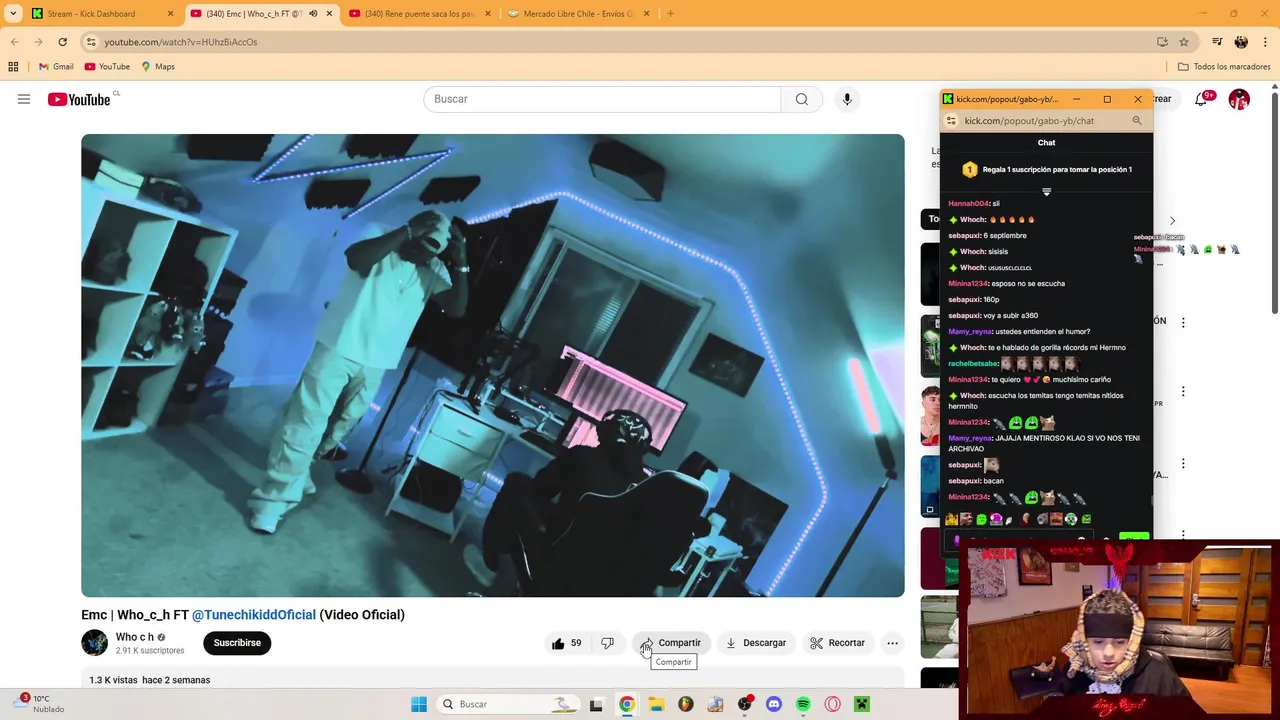Bookmark this page with the star icon
Screen dimensions: 1280x720
(x=1184, y=42)
